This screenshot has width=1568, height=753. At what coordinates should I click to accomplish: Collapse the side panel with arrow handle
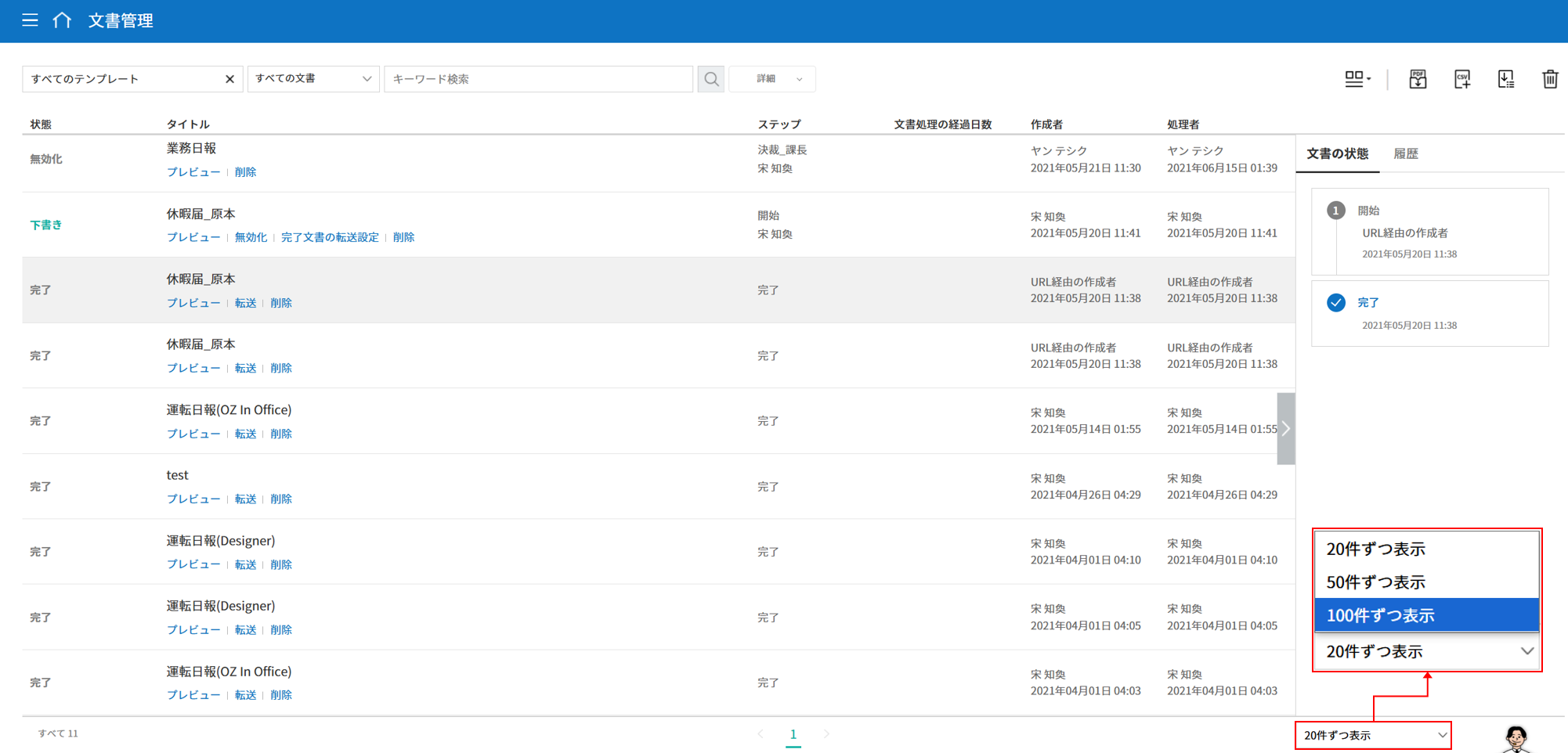point(1285,428)
